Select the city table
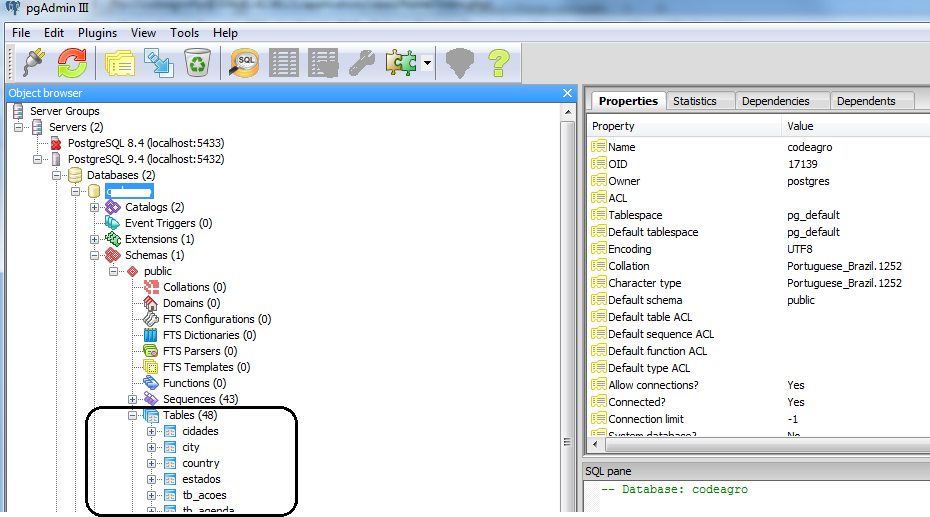 point(190,447)
